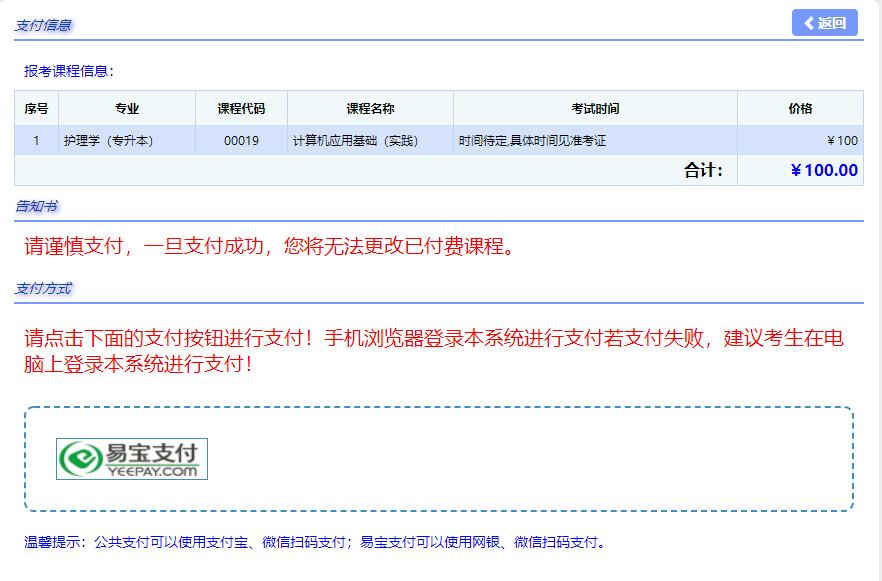Click the back arrow icon in 返回 button
The height and width of the screenshot is (581, 882).
pos(808,22)
